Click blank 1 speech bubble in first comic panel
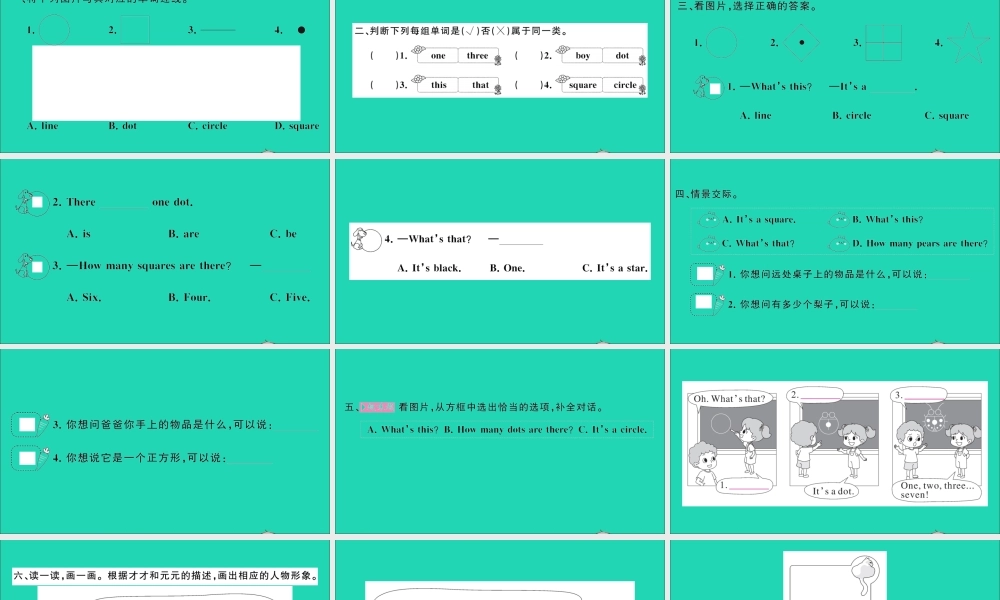This screenshot has height=600, width=1000. [745, 486]
